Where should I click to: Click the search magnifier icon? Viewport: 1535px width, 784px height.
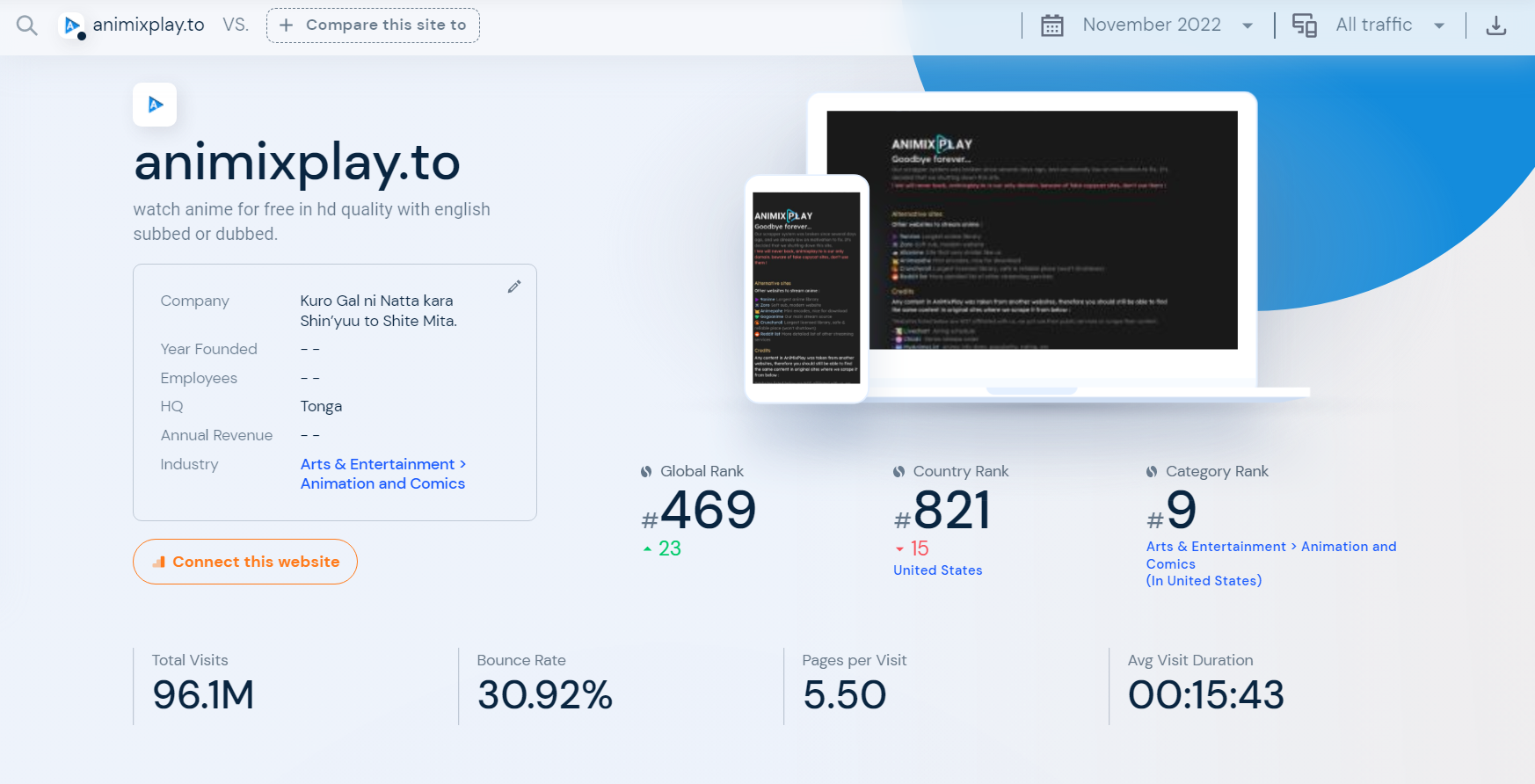tap(27, 25)
